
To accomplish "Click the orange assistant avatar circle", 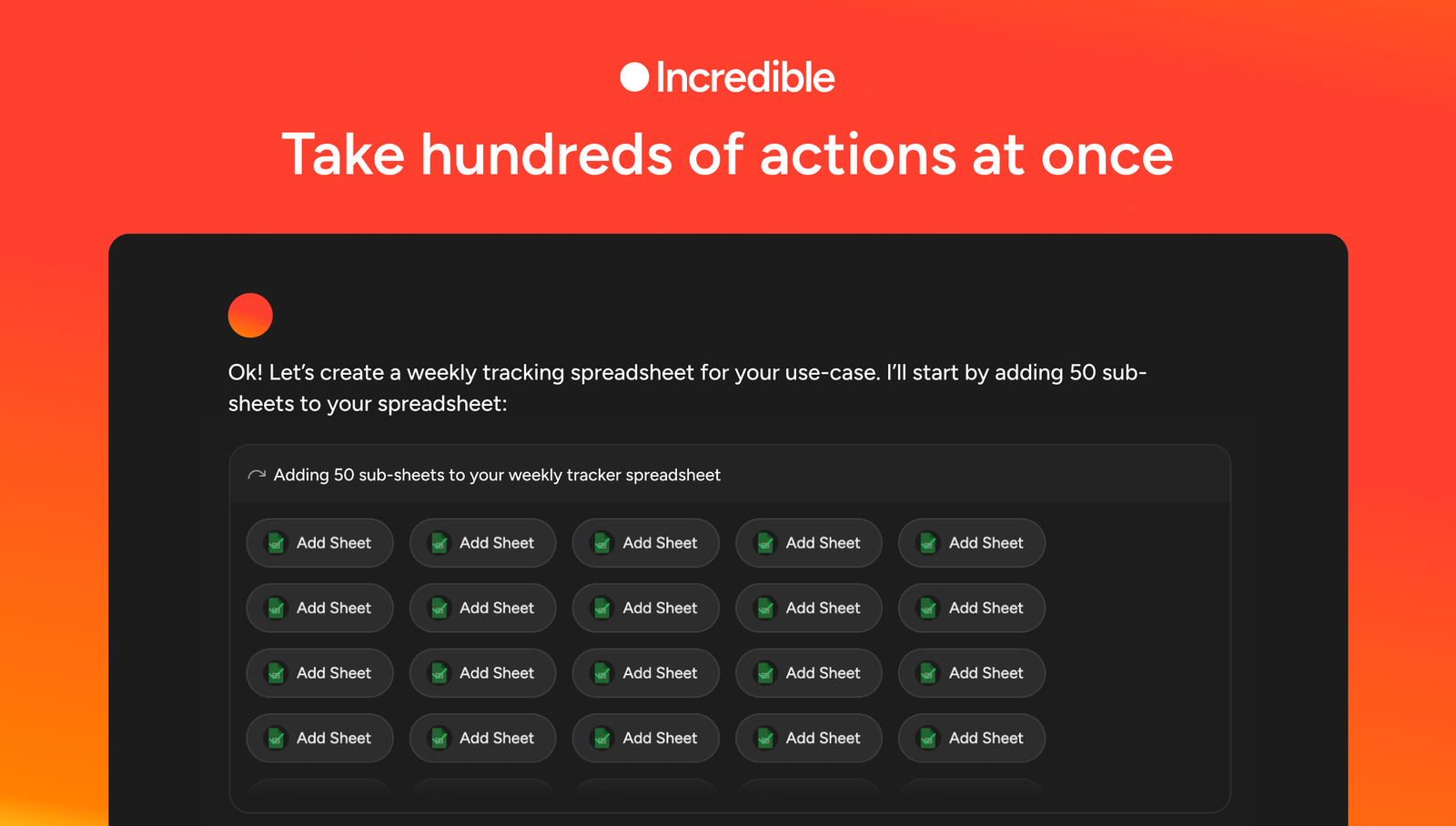I will coord(250,316).
